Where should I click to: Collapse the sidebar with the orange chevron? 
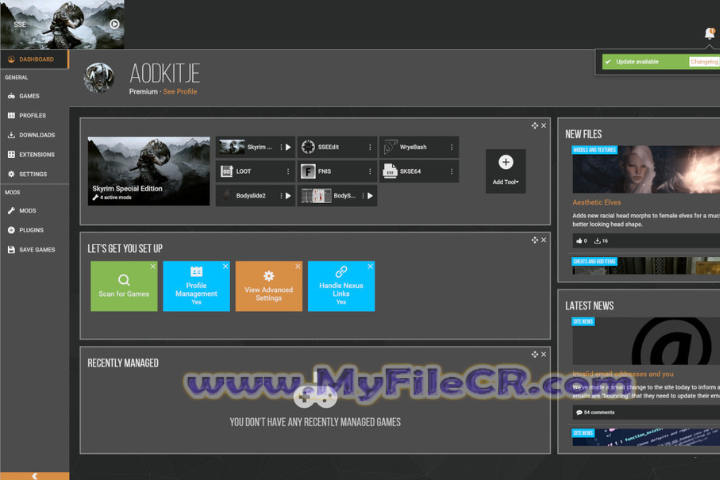(34, 476)
